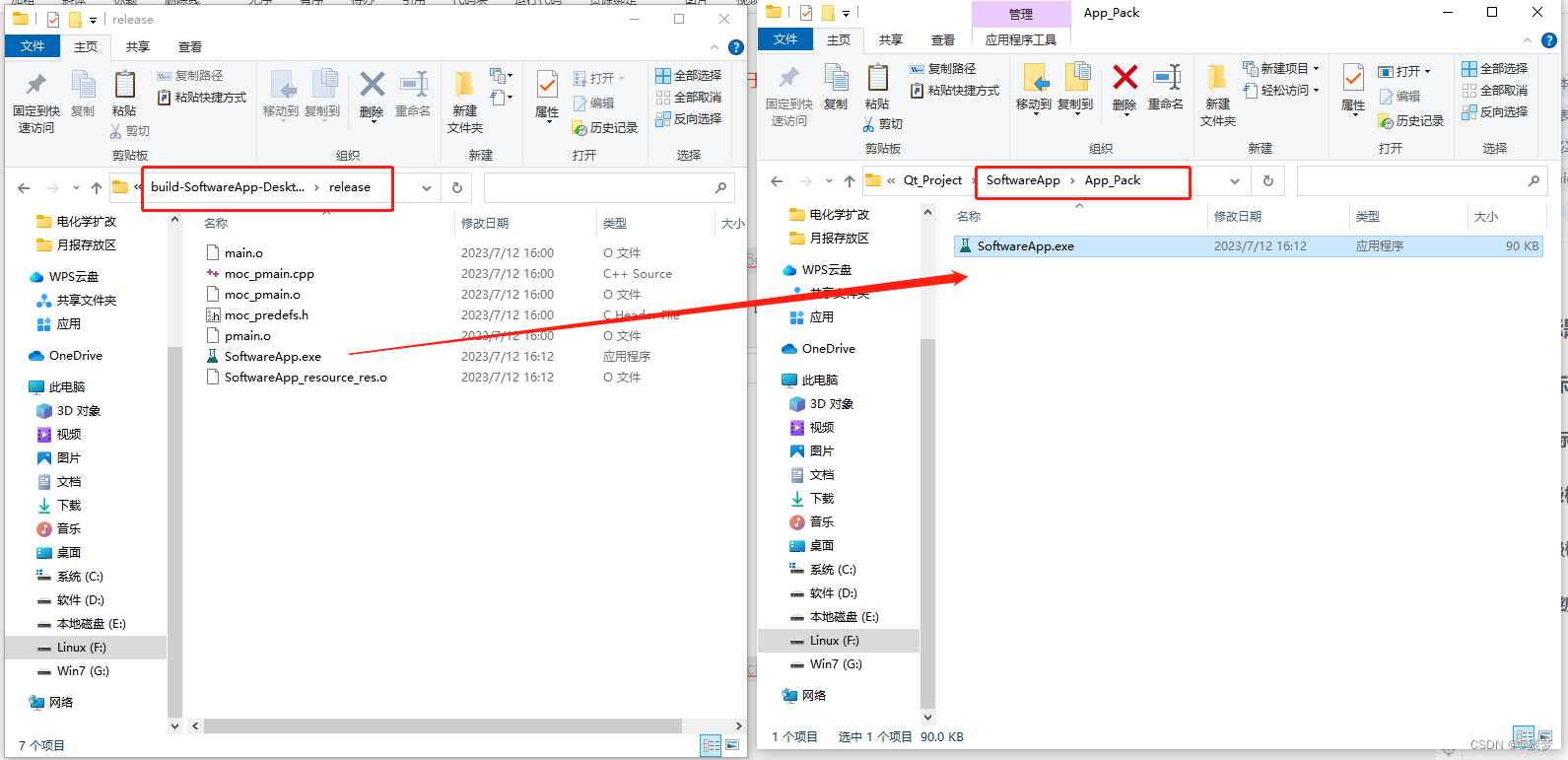
Task: Open Quick Access Toolbar dropdown in release title bar
Action: pyautogui.click(x=93, y=20)
